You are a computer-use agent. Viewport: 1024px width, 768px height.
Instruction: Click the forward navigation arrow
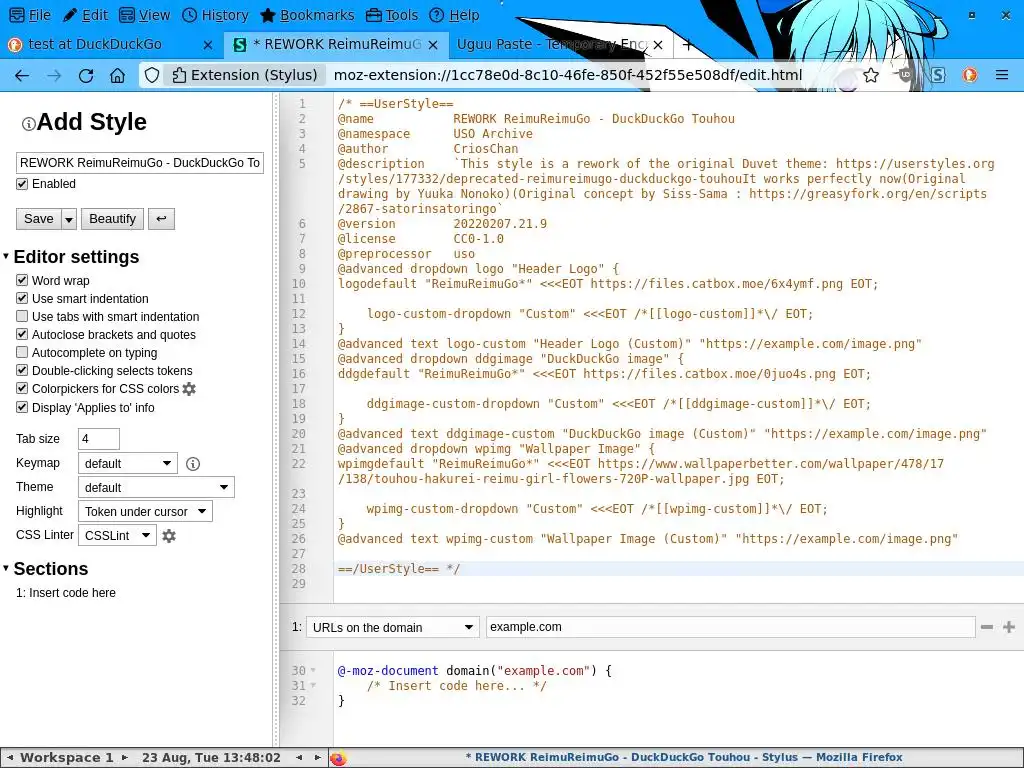pyautogui.click(x=54, y=76)
